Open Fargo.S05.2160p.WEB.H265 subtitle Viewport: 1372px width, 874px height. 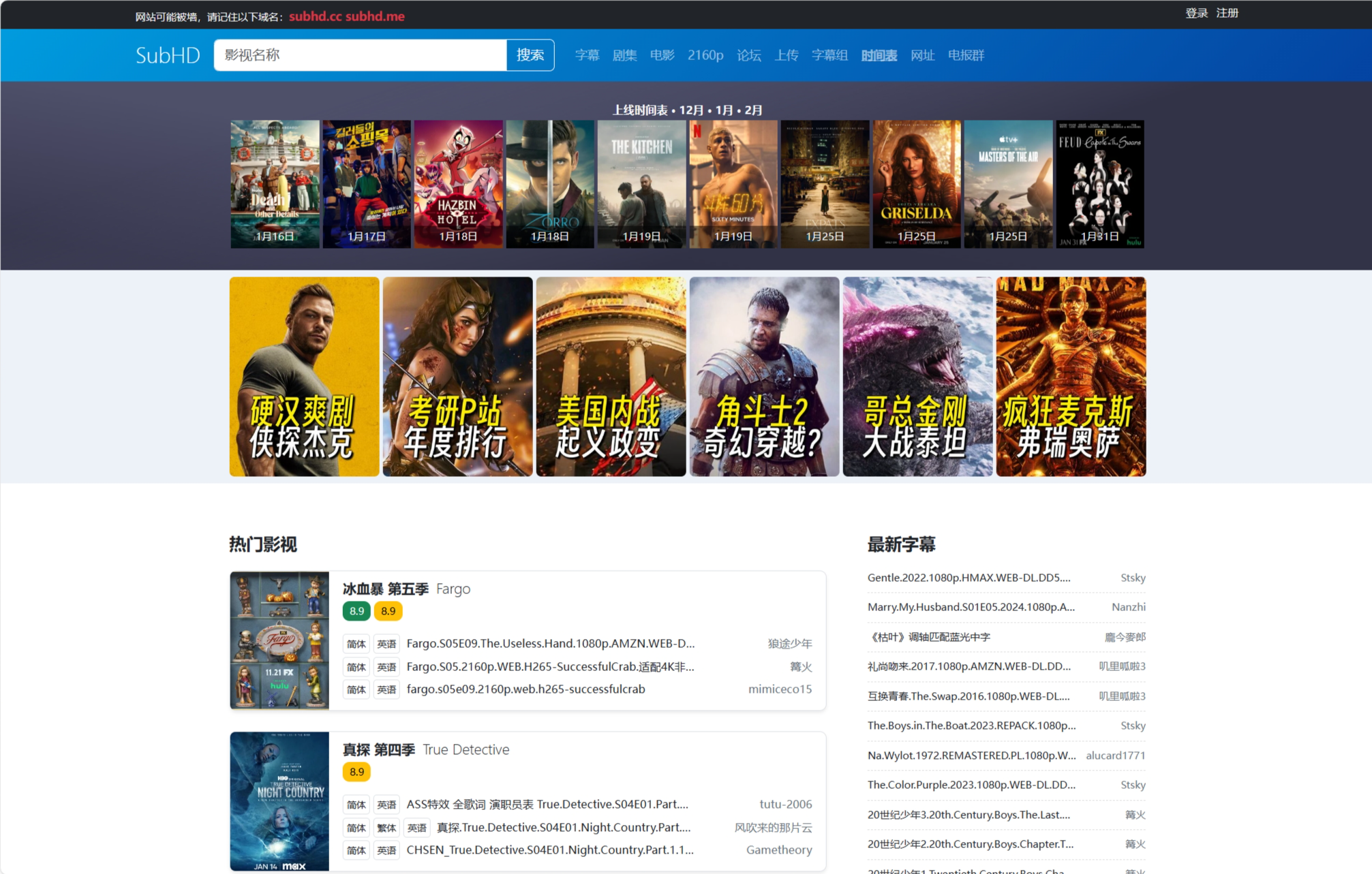point(551,666)
